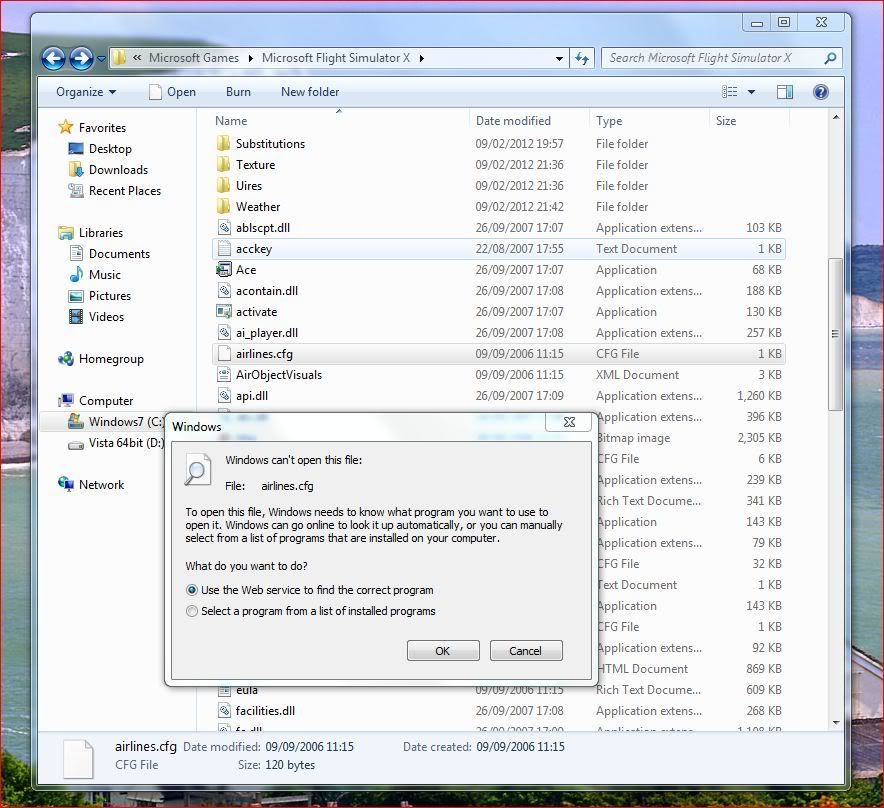Image resolution: width=884 pixels, height=808 pixels.
Task: Open recent pages dropdown beside Forward button
Action: click(x=101, y=58)
